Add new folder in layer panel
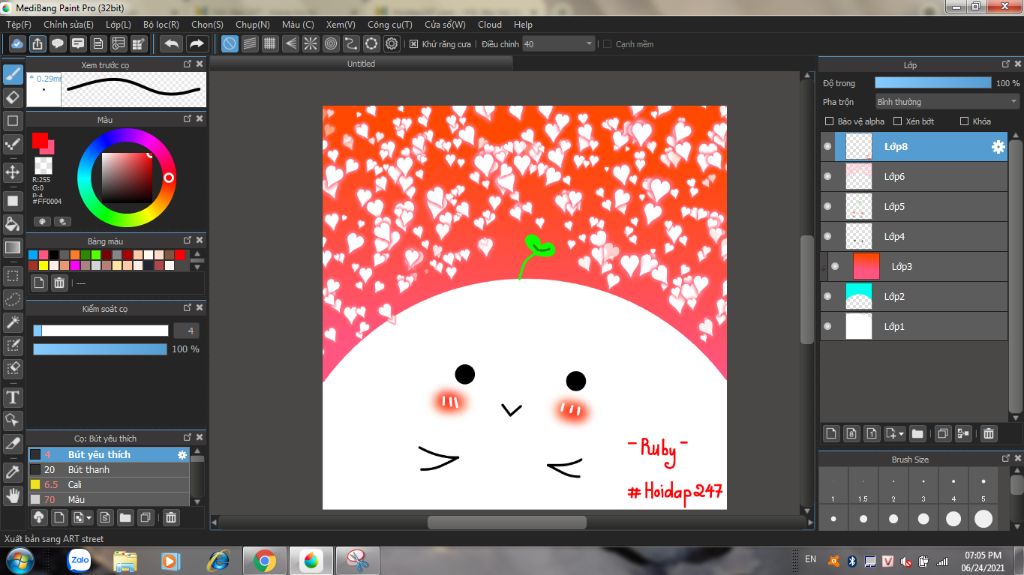1024x575 pixels. click(x=917, y=433)
